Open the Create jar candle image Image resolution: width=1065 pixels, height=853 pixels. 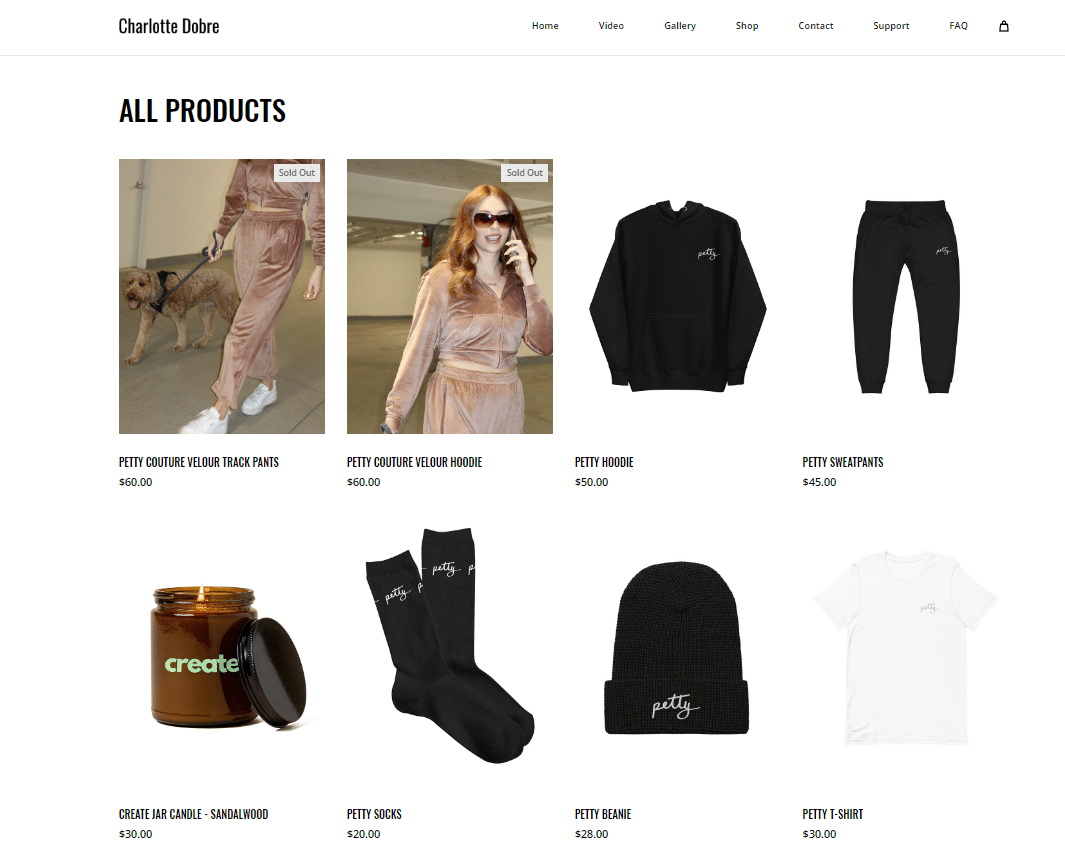221,649
